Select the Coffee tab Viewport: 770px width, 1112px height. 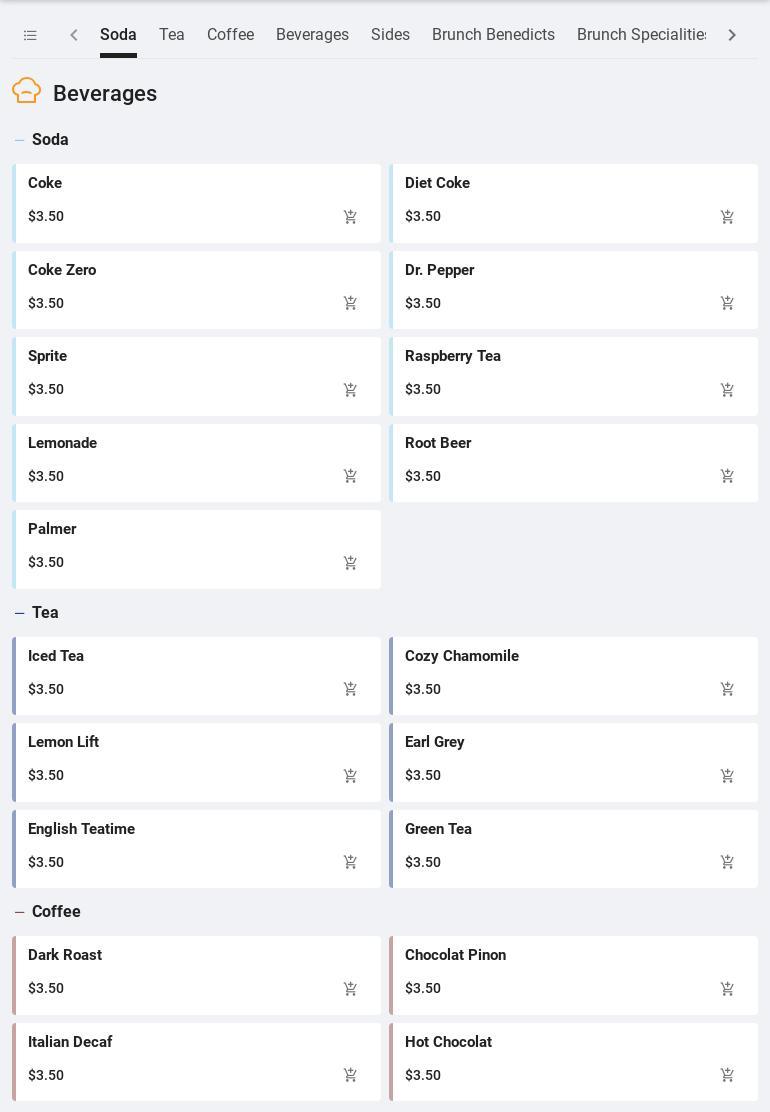[x=230, y=35]
